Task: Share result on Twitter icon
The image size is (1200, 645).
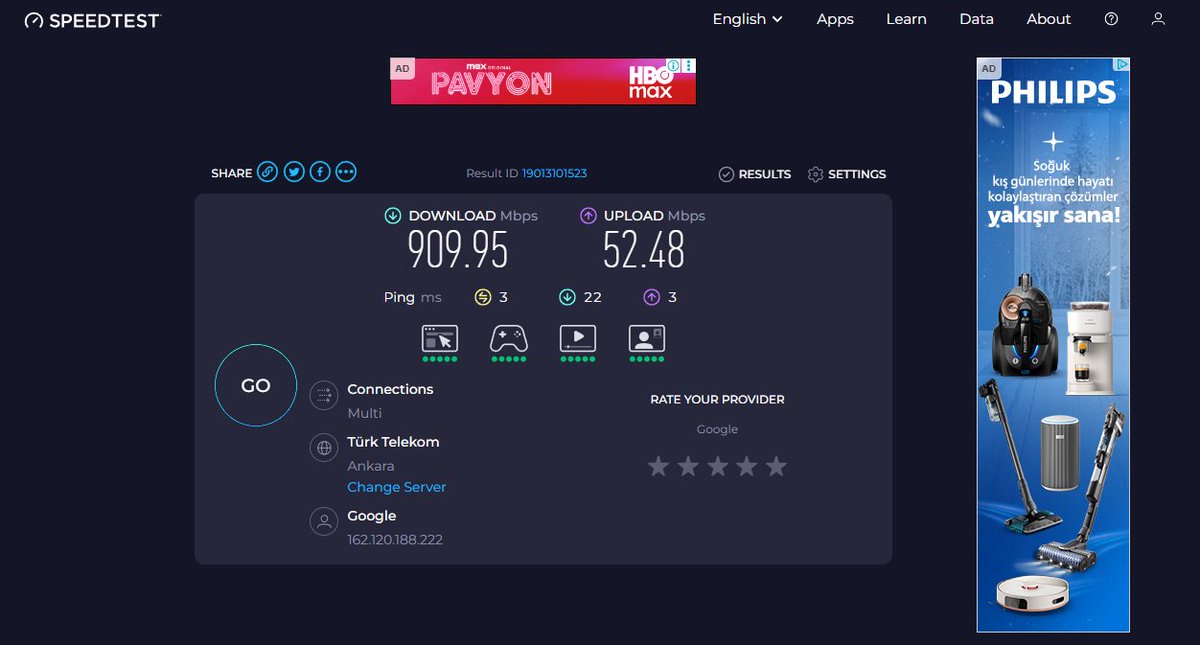Action: [x=293, y=172]
